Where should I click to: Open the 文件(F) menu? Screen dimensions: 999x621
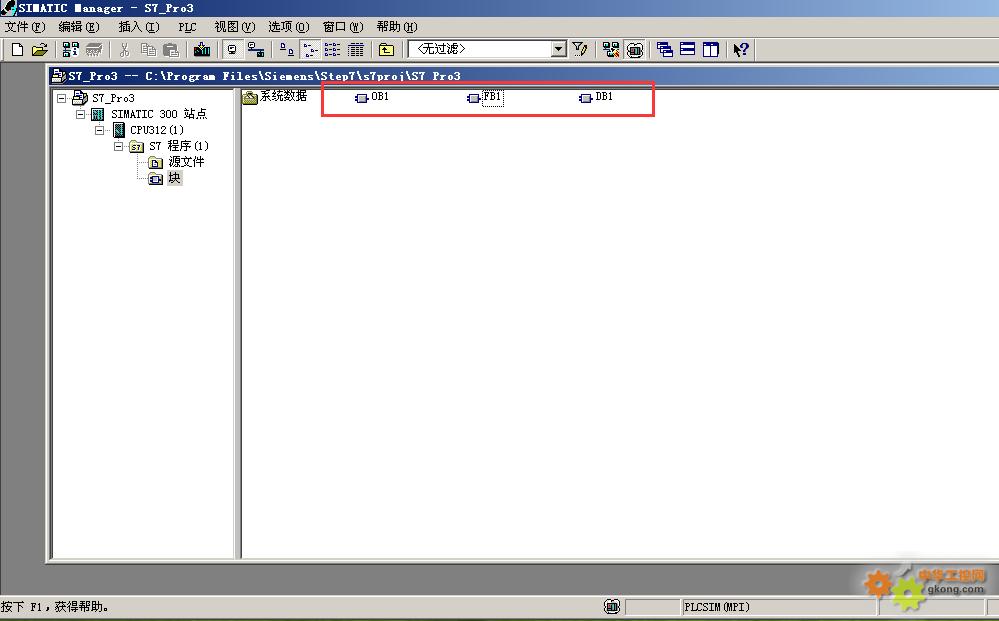coord(25,27)
